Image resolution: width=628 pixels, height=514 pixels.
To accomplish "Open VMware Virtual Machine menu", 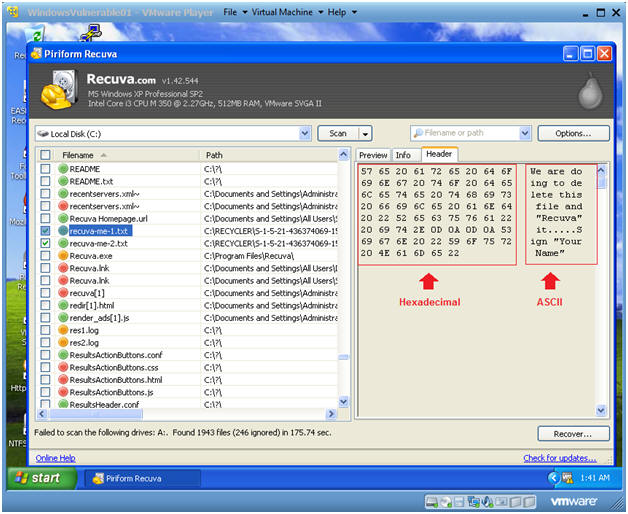I will point(287,12).
